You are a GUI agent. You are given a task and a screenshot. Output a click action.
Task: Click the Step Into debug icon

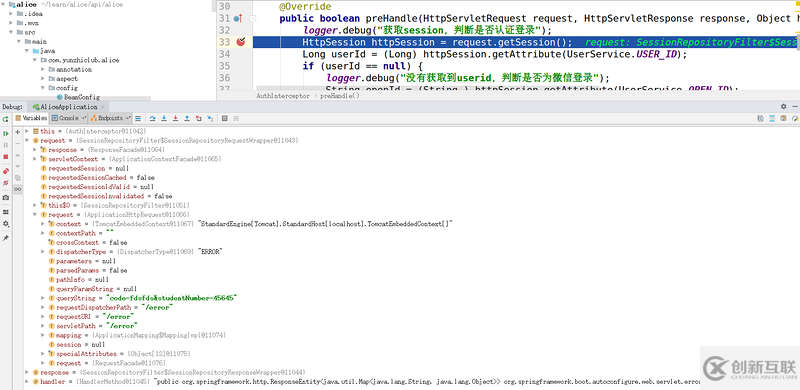164,118
